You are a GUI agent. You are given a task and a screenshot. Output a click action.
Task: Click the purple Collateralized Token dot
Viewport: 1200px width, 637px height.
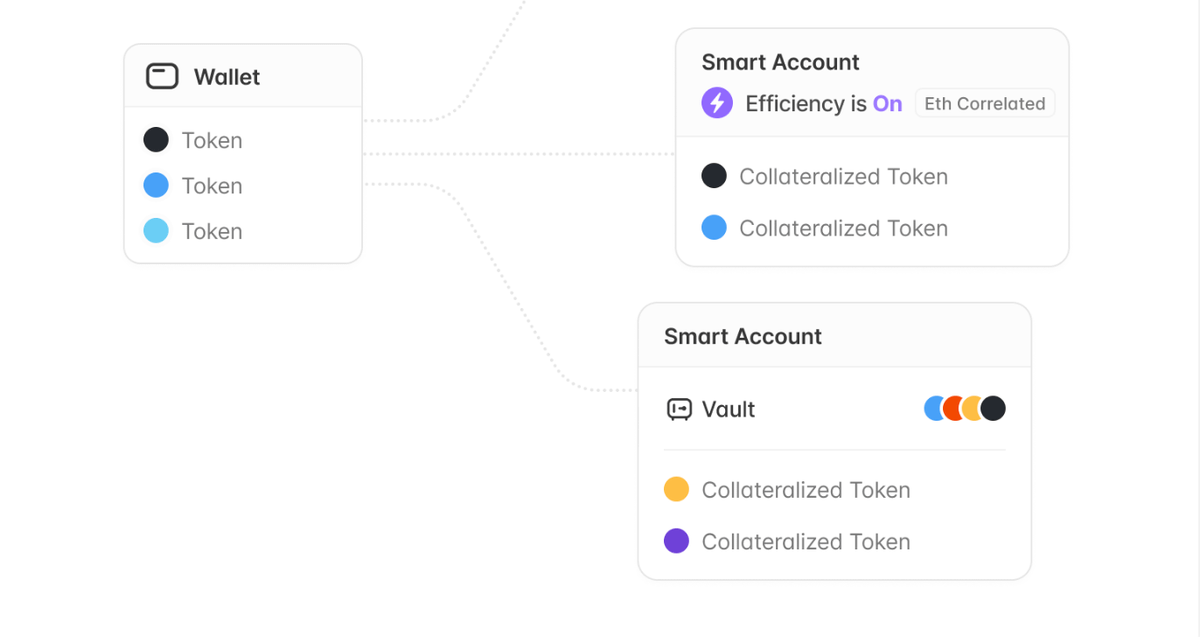(x=677, y=541)
